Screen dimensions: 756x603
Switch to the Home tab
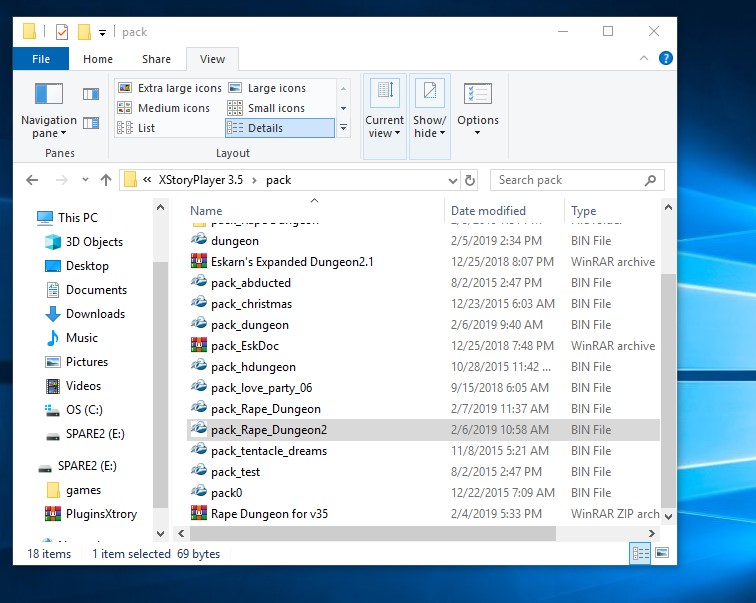point(98,59)
